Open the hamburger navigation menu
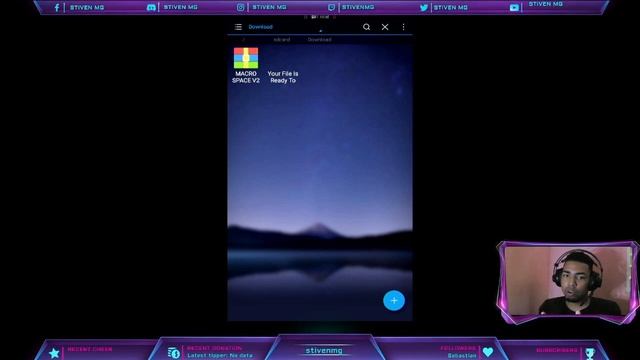Screen dimensions: 640x360 (x=238, y=27)
